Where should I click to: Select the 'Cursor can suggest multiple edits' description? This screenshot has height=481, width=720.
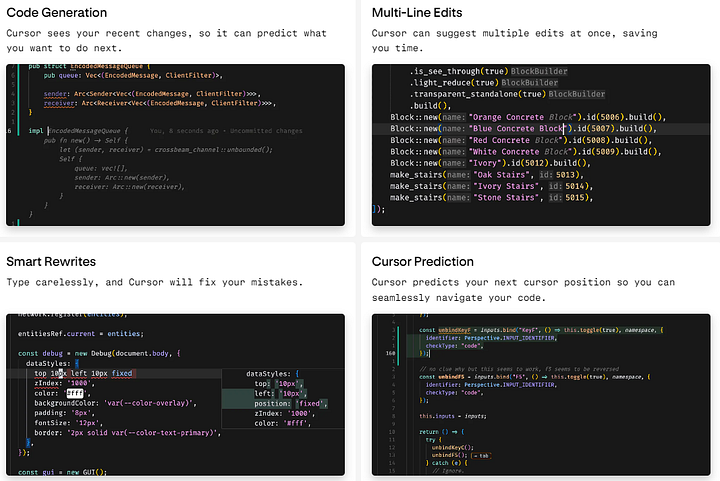coord(514,40)
